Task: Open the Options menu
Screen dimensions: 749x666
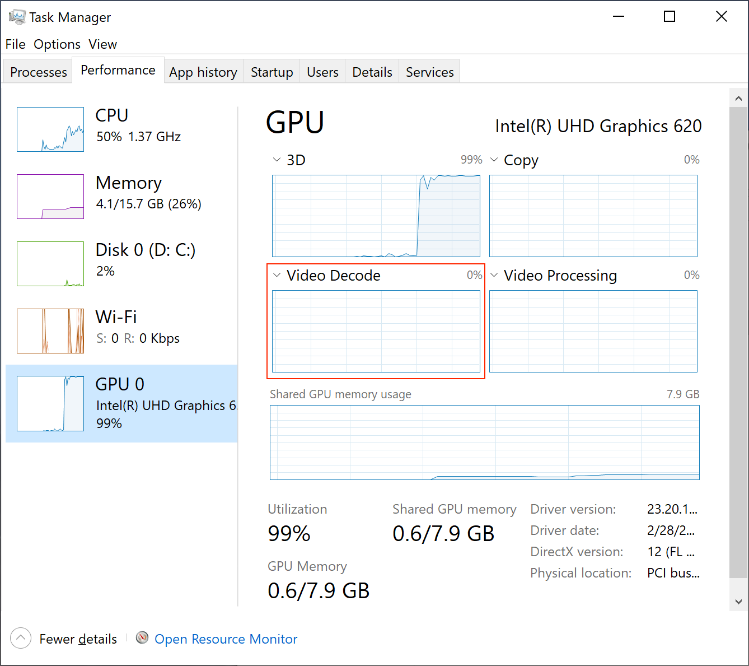Action: (57, 44)
